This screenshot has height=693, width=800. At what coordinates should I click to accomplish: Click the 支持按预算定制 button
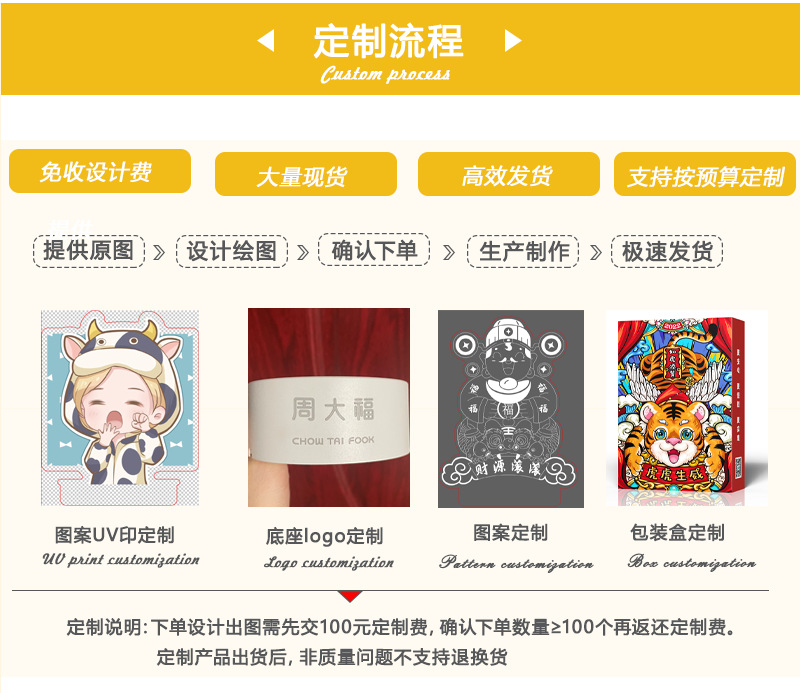pyautogui.click(x=705, y=174)
